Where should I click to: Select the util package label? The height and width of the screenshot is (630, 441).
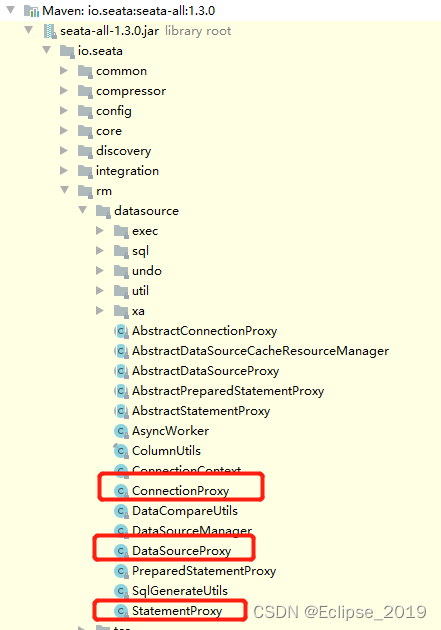(x=141, y=290)
